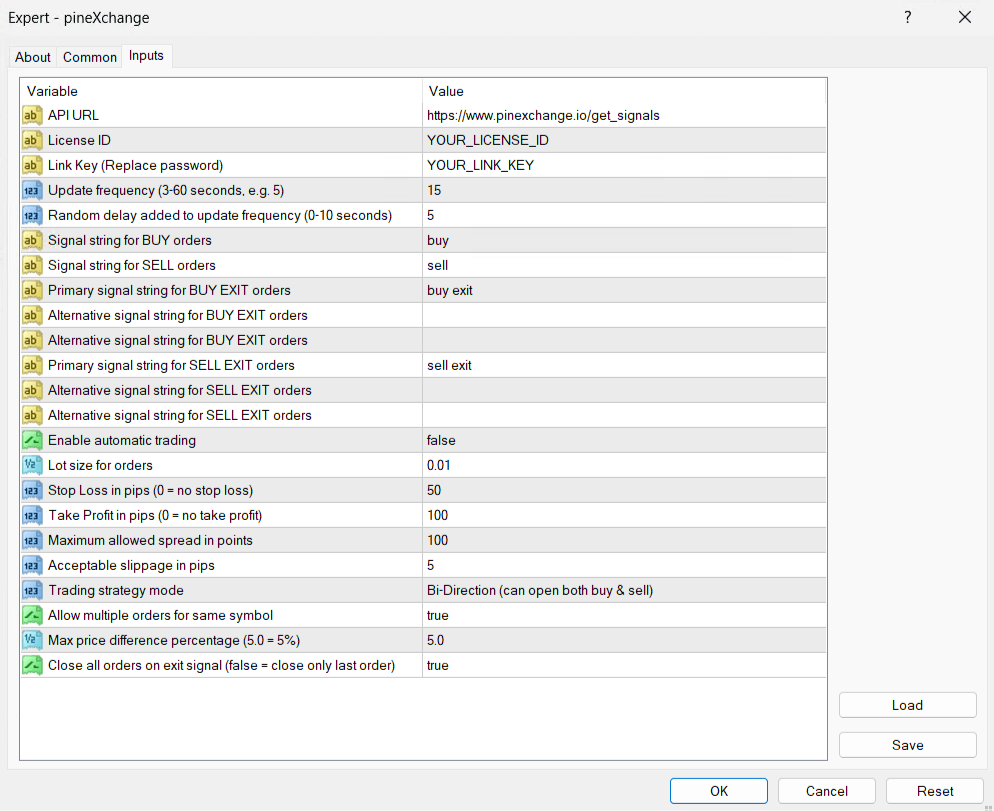Reset inputs with the Reset button

click(934, 791)
